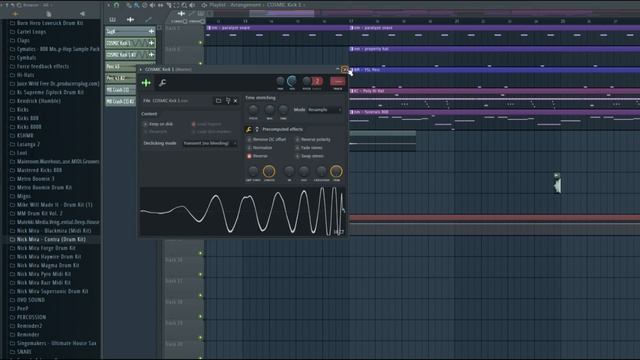Screen dimensions: 640x360
Task: Toggle the Resample option under Content
Action: (x=155, y=131)
